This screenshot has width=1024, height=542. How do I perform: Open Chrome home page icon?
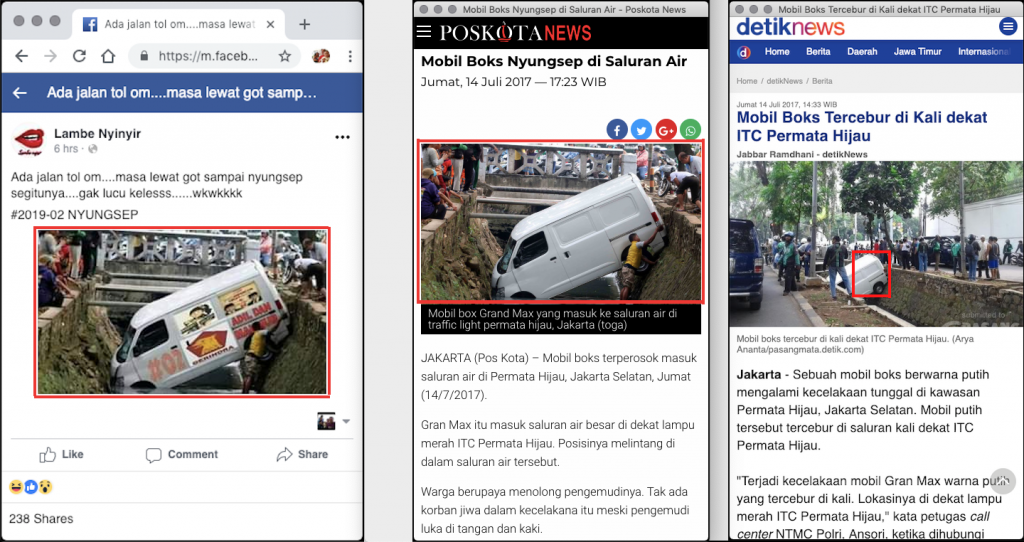pos(108,57)
